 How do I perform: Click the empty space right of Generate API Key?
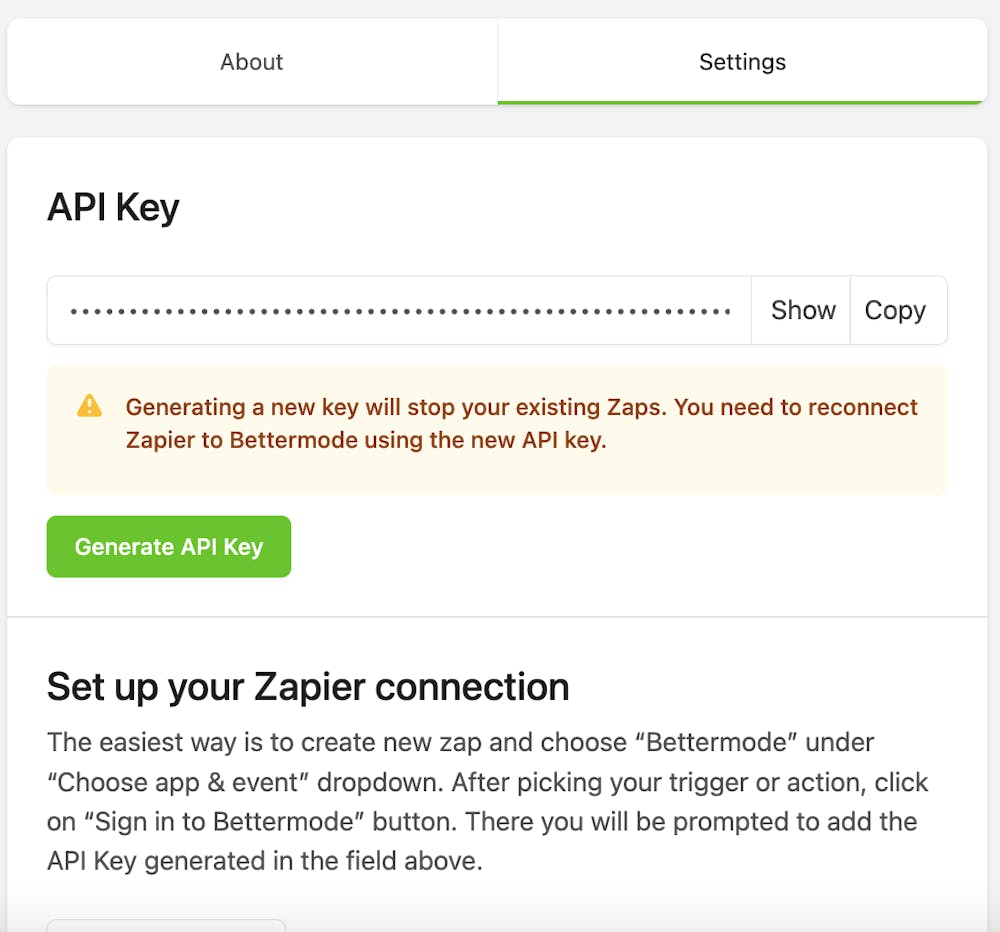pyautogui.click(x=620, y=547)
